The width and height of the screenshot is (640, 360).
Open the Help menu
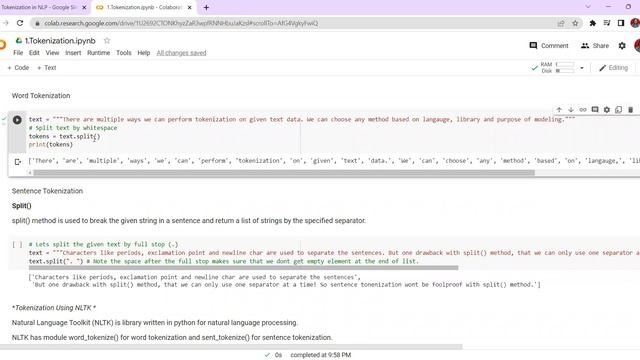click(144, 53)
